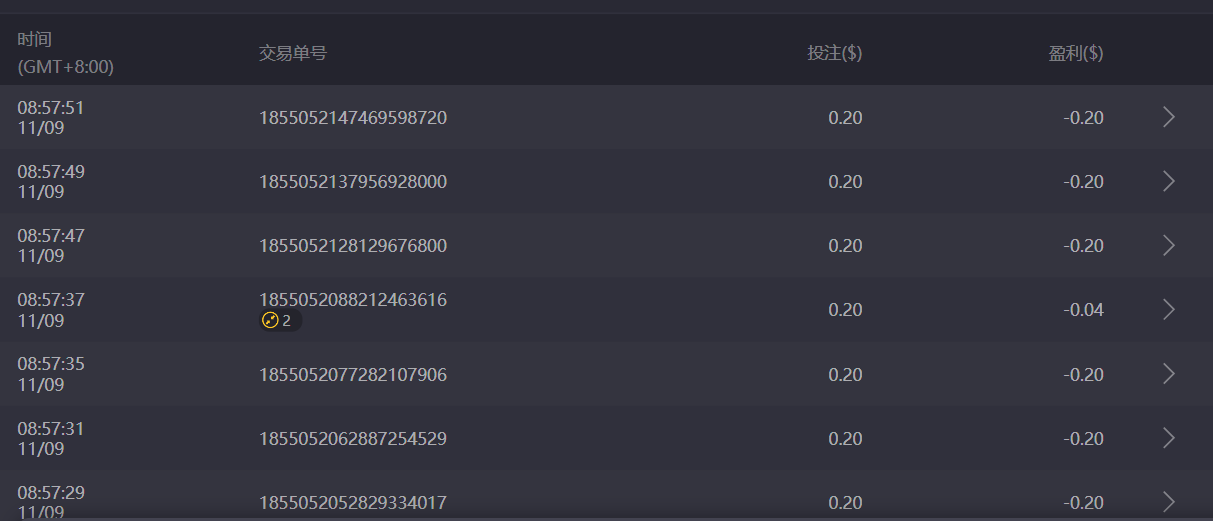The width and height of the screenshot is (1213, 521).
Task: Click the chevron on the 08:57:29 row
Action: (x=1168, y=501)
